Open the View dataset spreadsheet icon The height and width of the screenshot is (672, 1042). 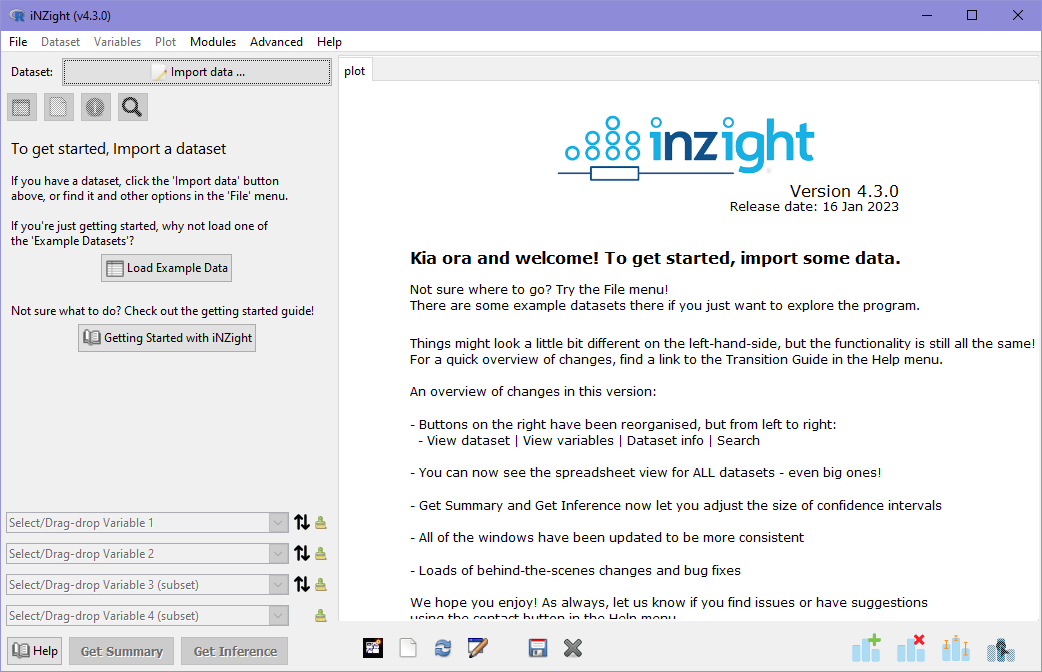coord(21,107)
